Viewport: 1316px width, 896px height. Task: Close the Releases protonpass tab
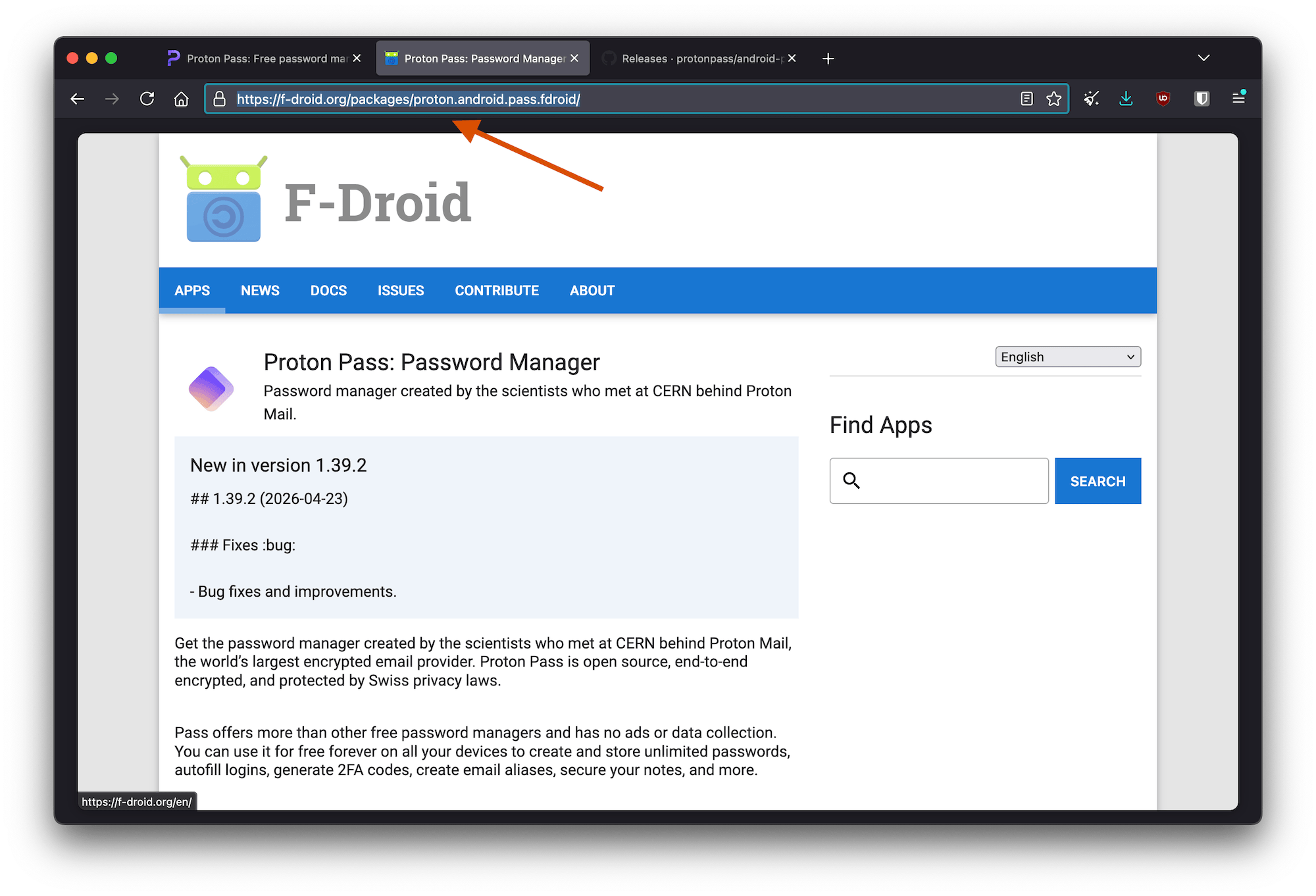pos(792,59)
